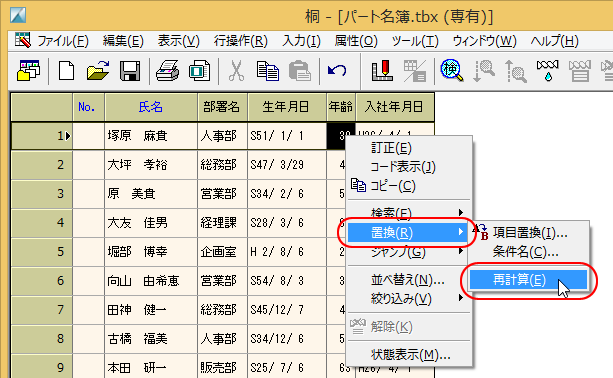Open the 行操作(R) menu
Screen dimensions: 613x378
coord(240,41)
